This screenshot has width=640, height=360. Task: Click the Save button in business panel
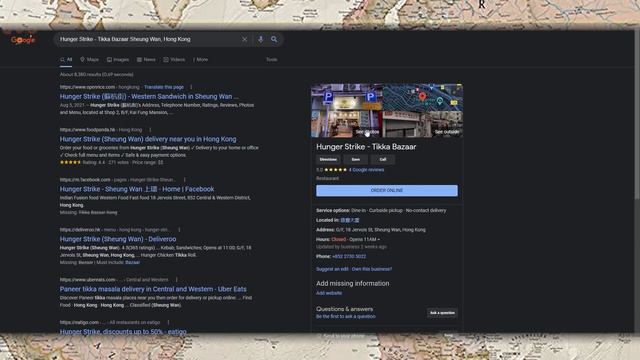[x=356, y=160]
